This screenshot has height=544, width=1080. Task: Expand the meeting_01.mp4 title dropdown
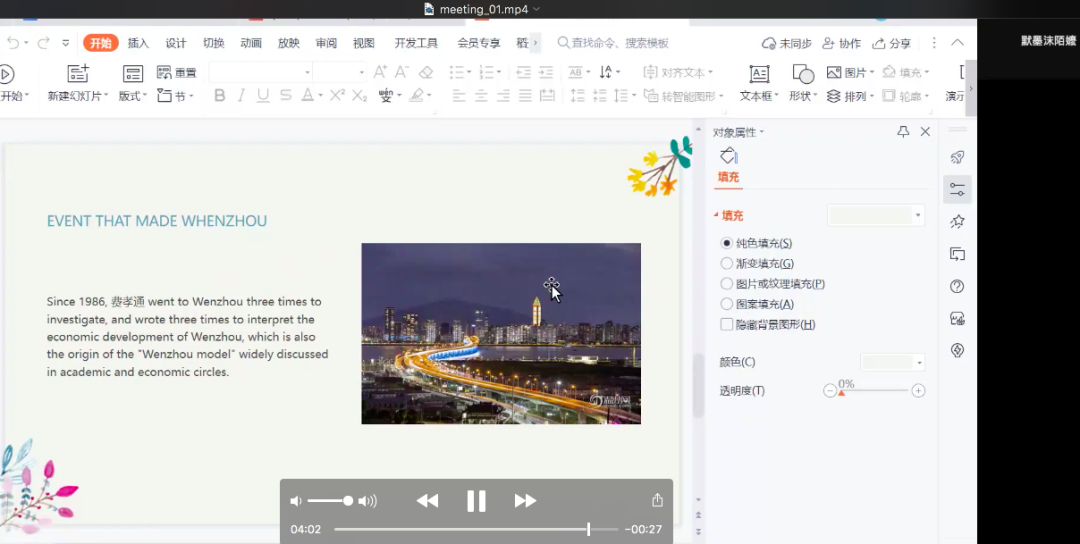[x=537, y=9]
